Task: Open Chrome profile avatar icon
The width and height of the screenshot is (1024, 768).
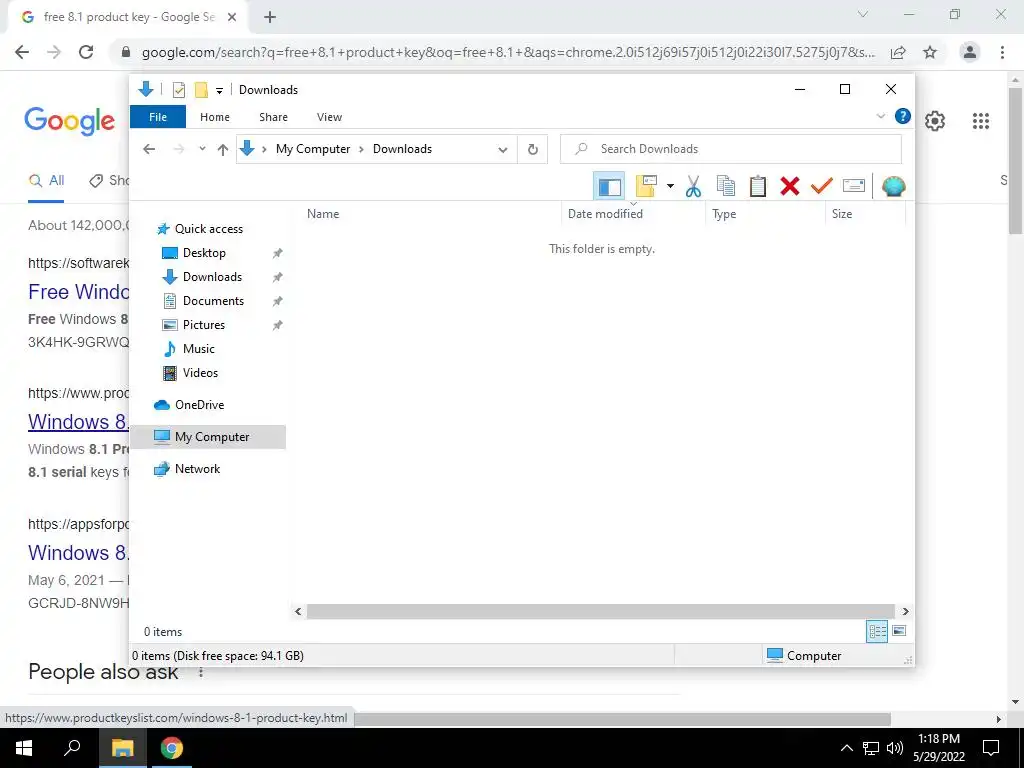Action: coord(970,52)
